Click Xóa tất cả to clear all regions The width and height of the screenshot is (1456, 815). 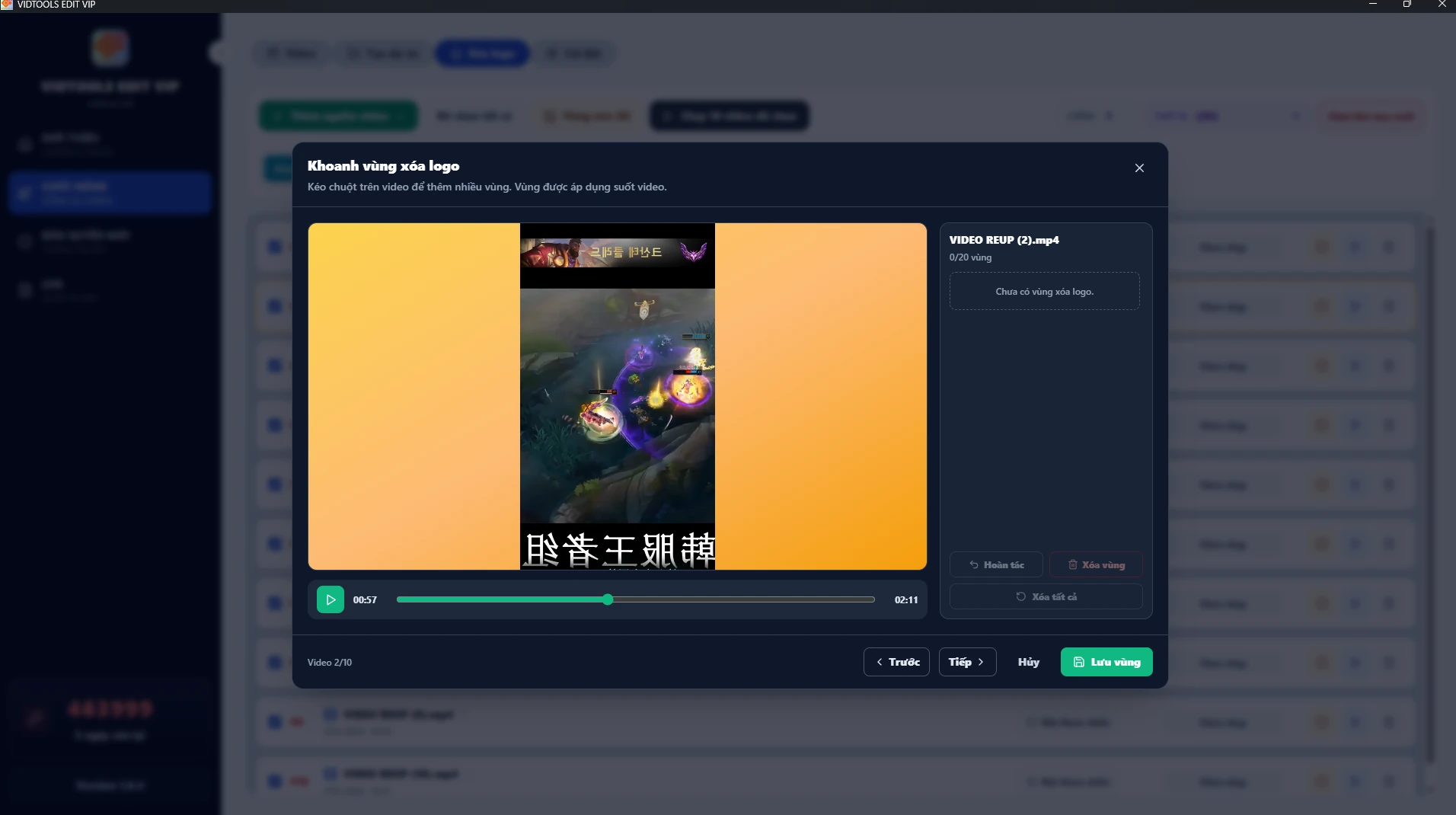coord(1046,596)
